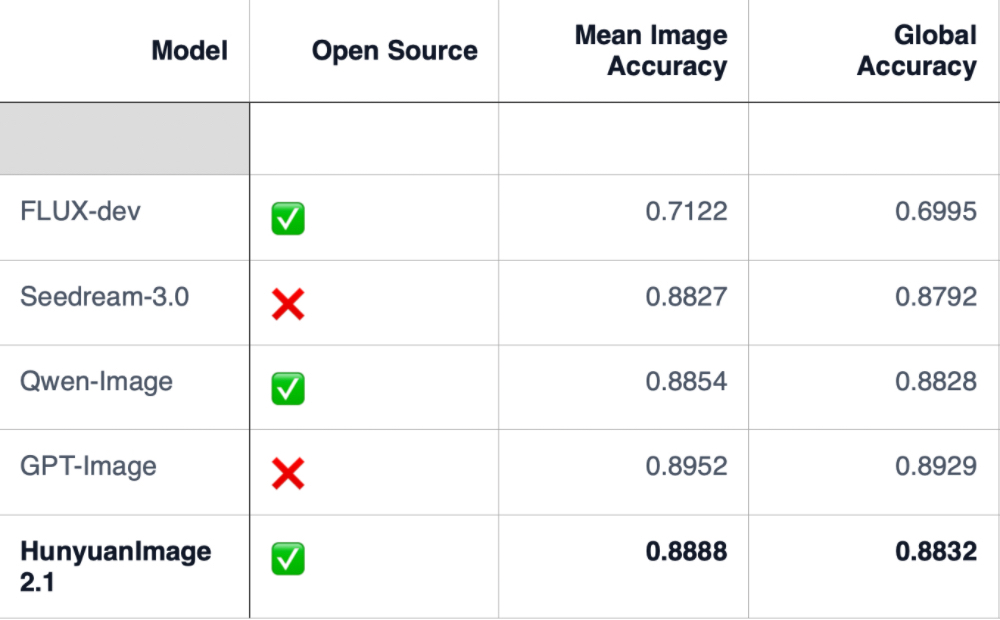Click the 0.8792 global accuracy value
Image resolution: width=1000 pixels, height=620 pixels.
pos(936,297)
